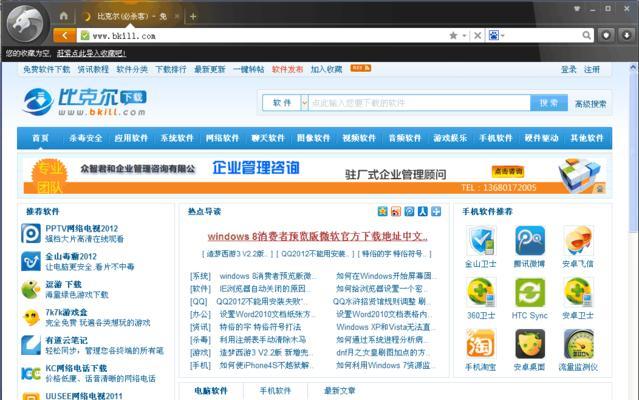Click the 企业管理咨询 banner ad
Image resolution: width=639 pixels, height=400 pixels.
[x=314, y=175]
